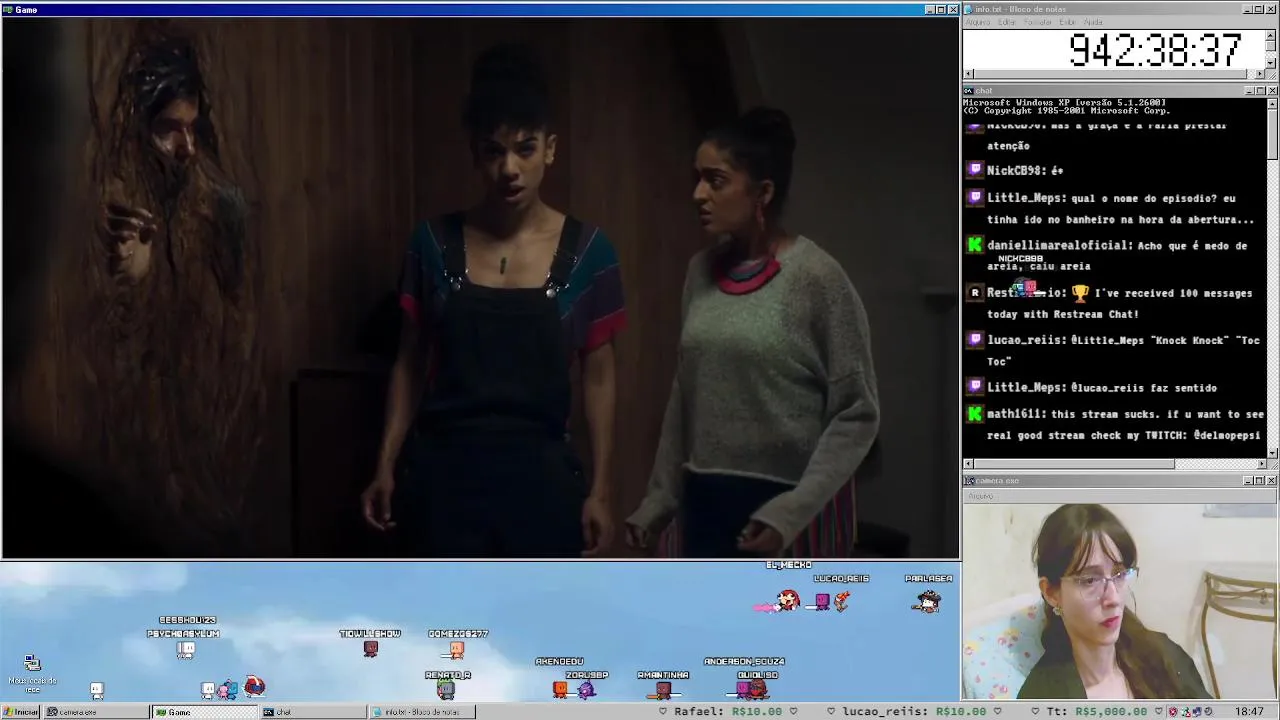Screen dimensions: 1280x720
Task: Click Twitch icon beside Little_Meps faz sentido
Action: (x=975, y=386)
